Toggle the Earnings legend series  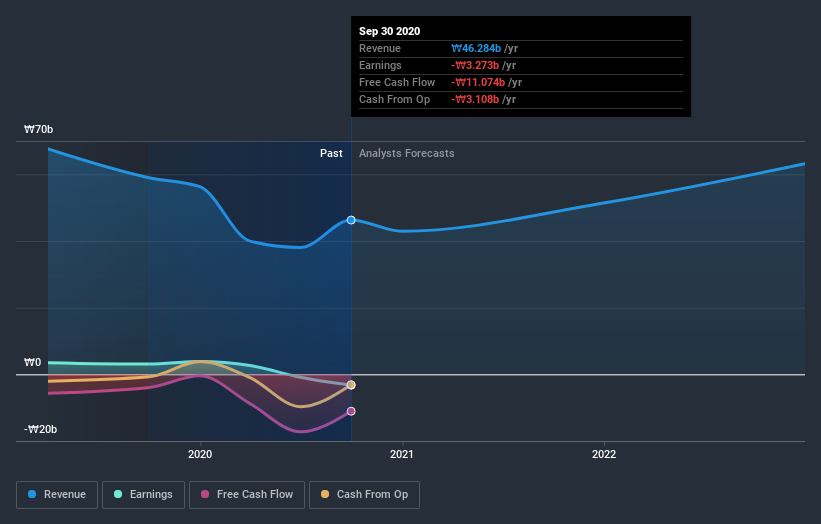coord(143,495)
